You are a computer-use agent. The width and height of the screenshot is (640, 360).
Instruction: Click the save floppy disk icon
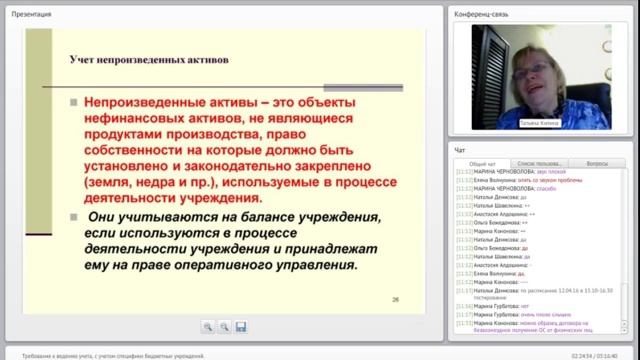(x=241, y=327)
